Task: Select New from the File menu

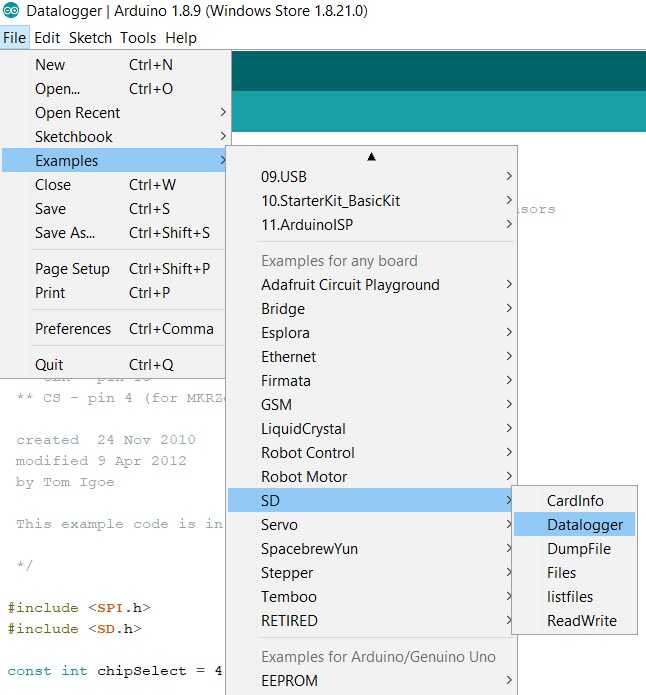Action: tap(50, 65)
